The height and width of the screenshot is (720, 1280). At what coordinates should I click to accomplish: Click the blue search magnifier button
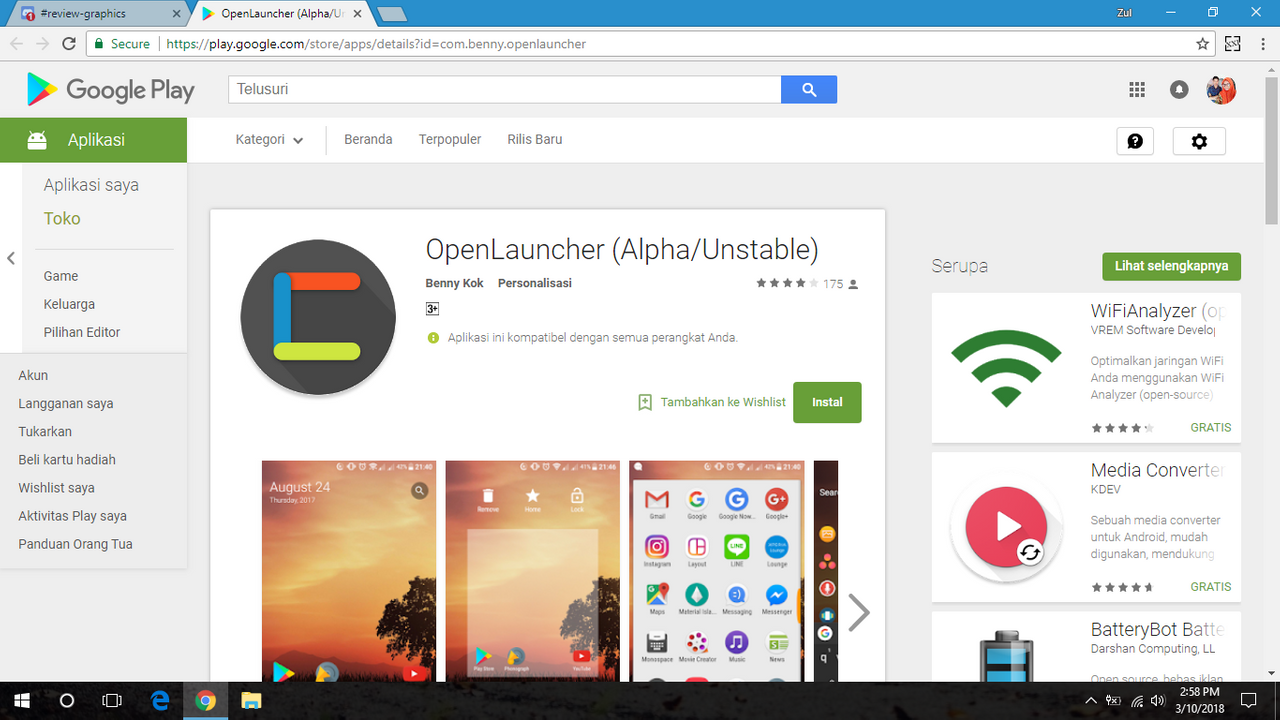[x=809, y=89]
